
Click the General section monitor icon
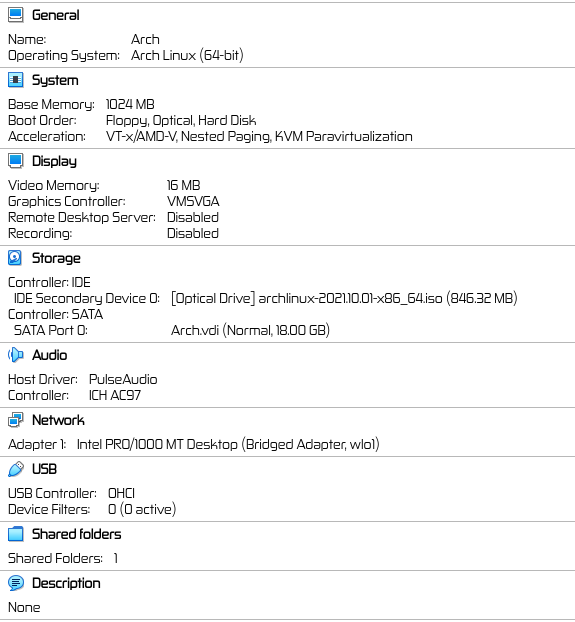click(16, 15)
